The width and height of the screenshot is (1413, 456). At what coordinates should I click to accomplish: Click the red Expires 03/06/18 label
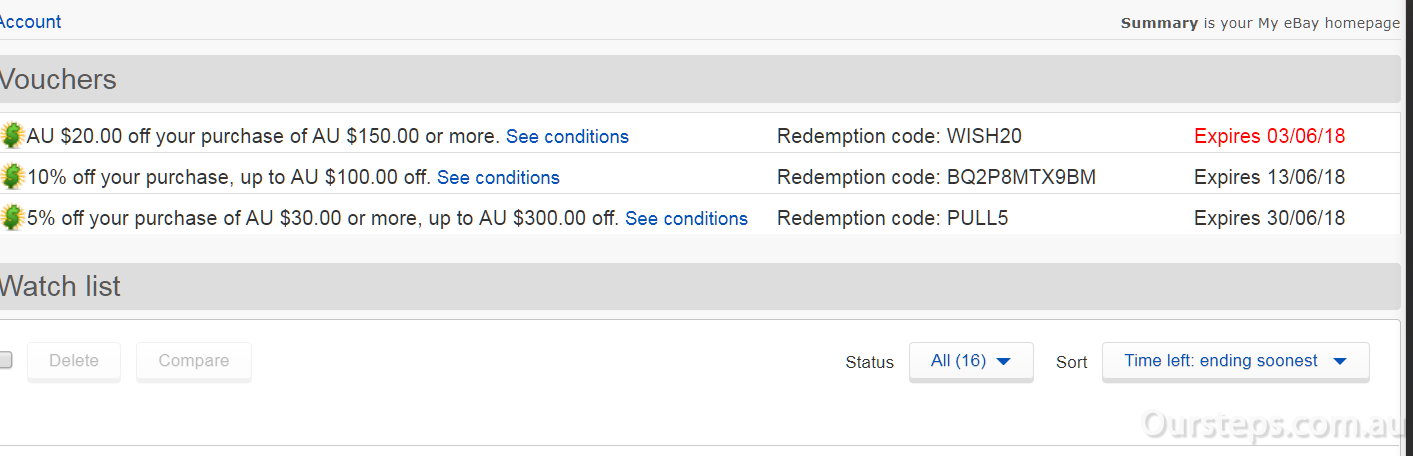[x=1270, y=137]
